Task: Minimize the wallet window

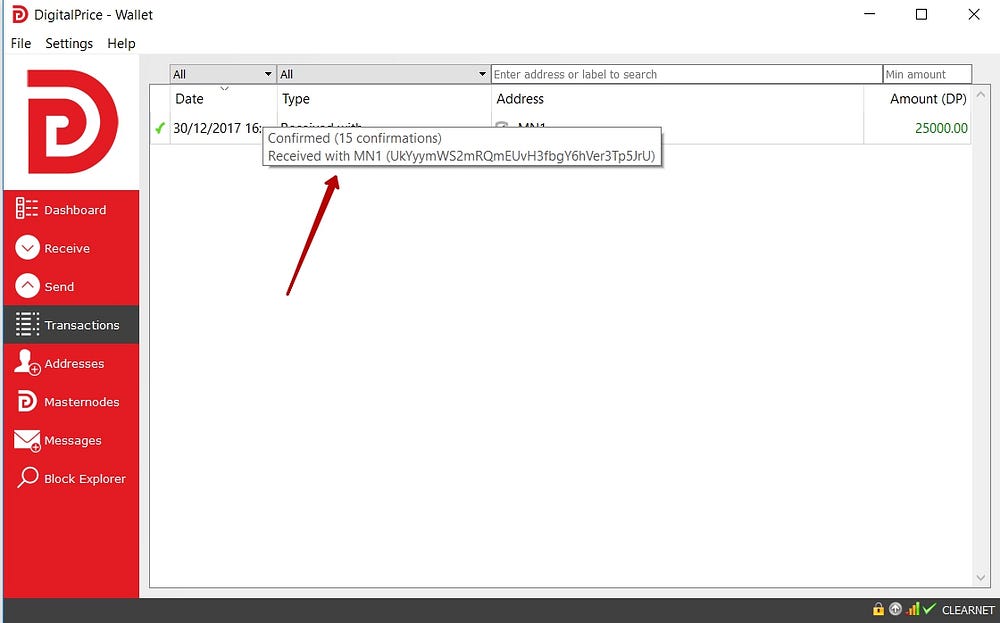Action: pyautogui.click(x=870, y=14)
